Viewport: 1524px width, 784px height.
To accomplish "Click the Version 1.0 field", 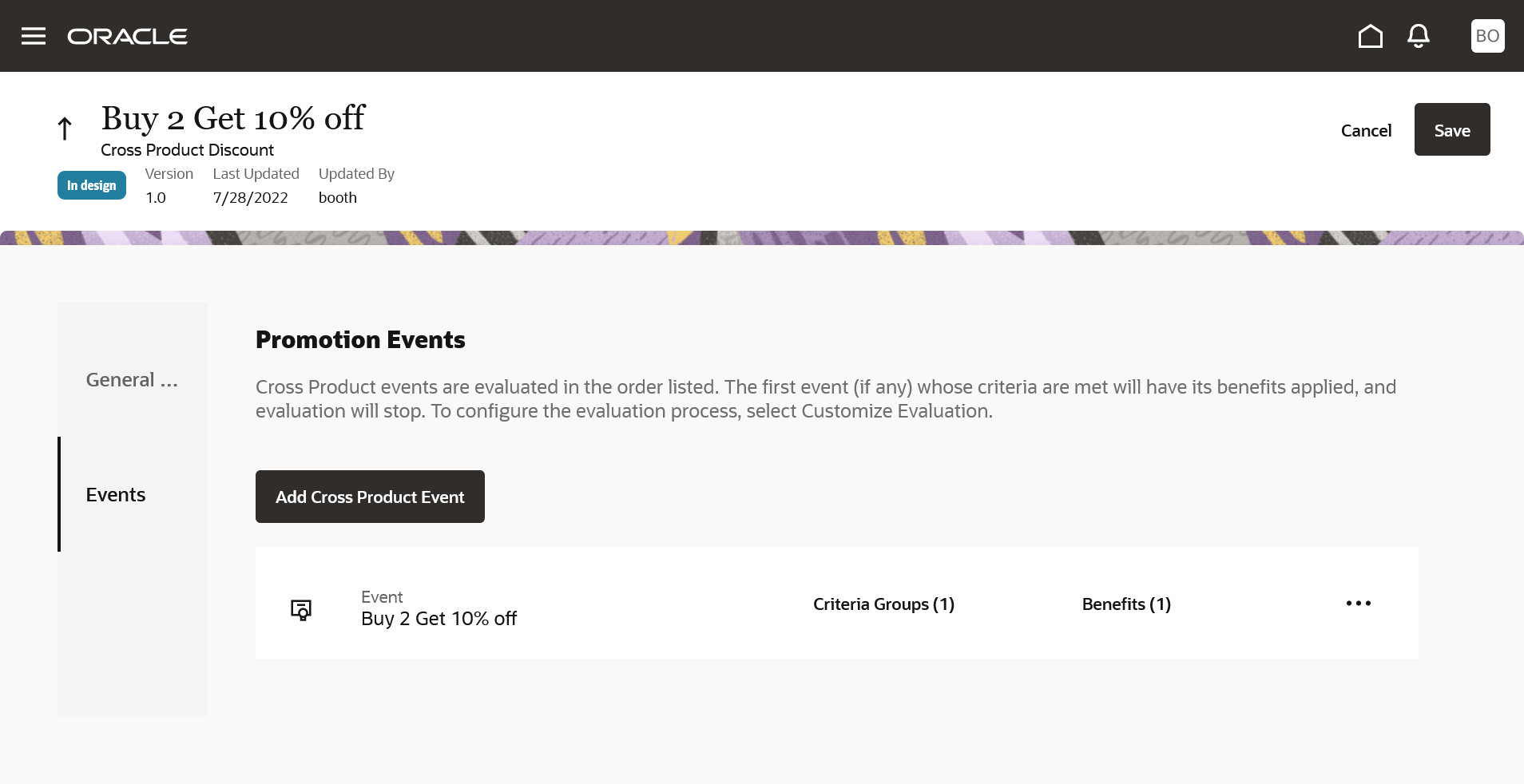I will pyautogui.click(x=156, y=198).
